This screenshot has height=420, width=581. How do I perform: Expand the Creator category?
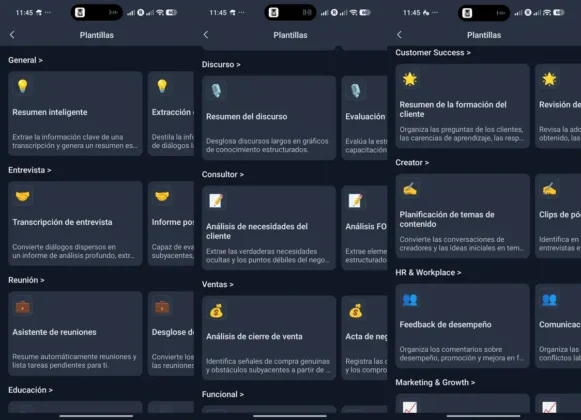412,162
